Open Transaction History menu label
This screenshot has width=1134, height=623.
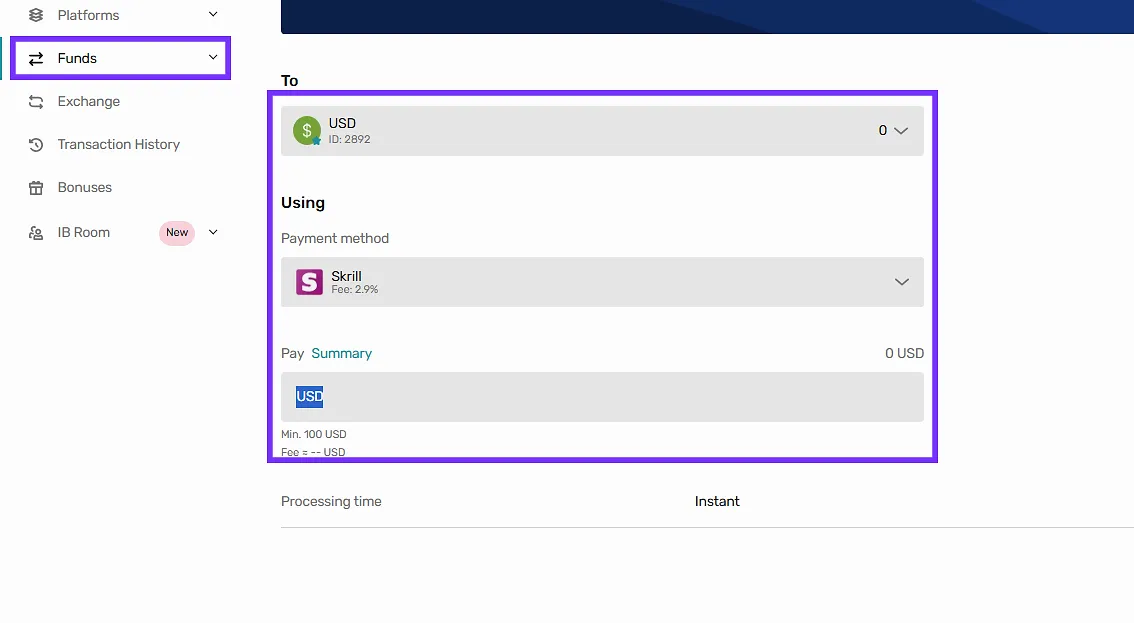(118, 144)
